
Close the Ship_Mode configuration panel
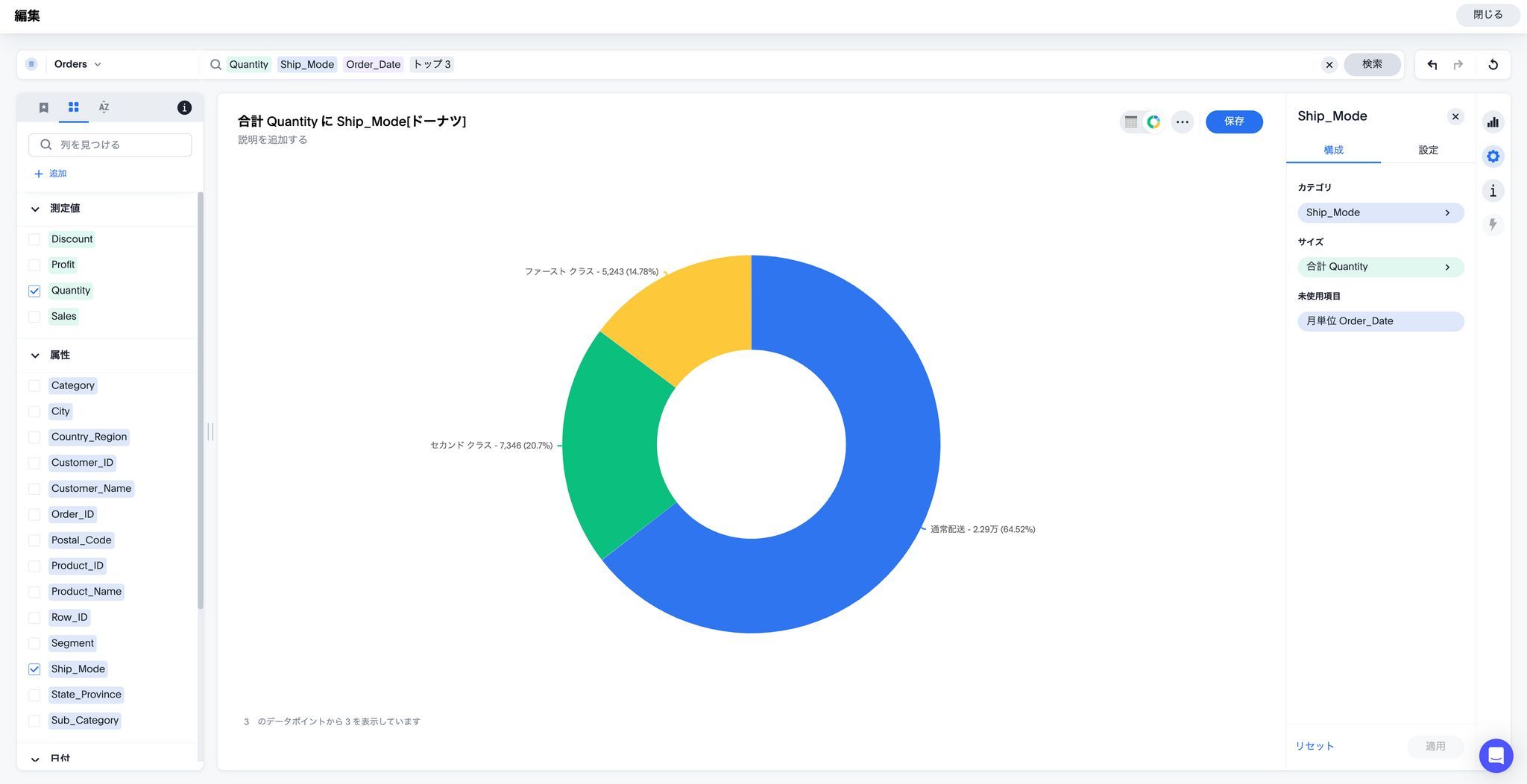[1455, 116]
